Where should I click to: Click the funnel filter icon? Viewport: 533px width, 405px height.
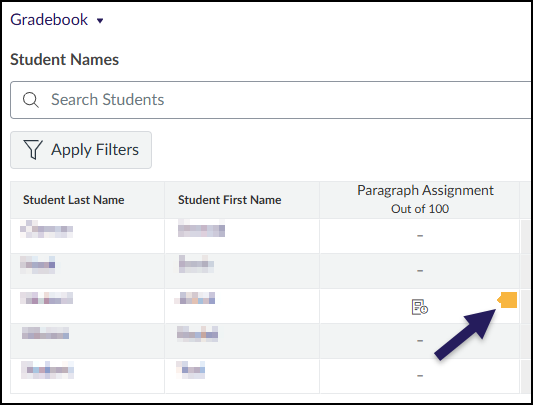pos(33,150)
